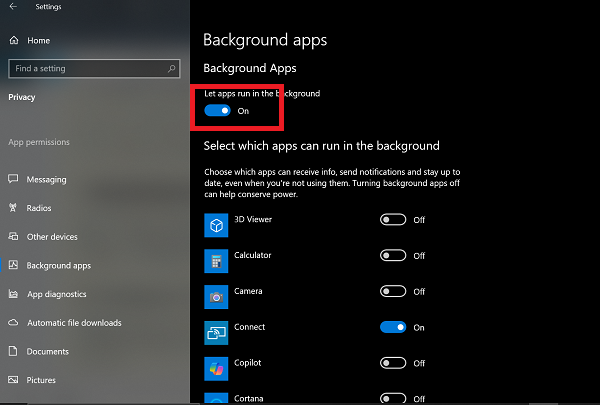Enable Calculator background toggle
Viewport: 600px width, 405px height.
(x=393, y=255)
